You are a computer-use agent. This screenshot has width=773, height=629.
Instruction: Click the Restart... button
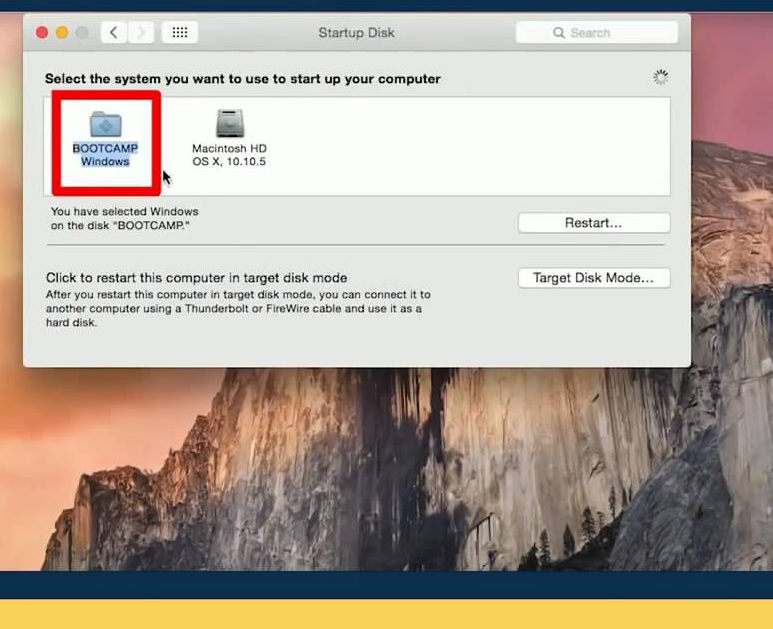coord(593,223)
